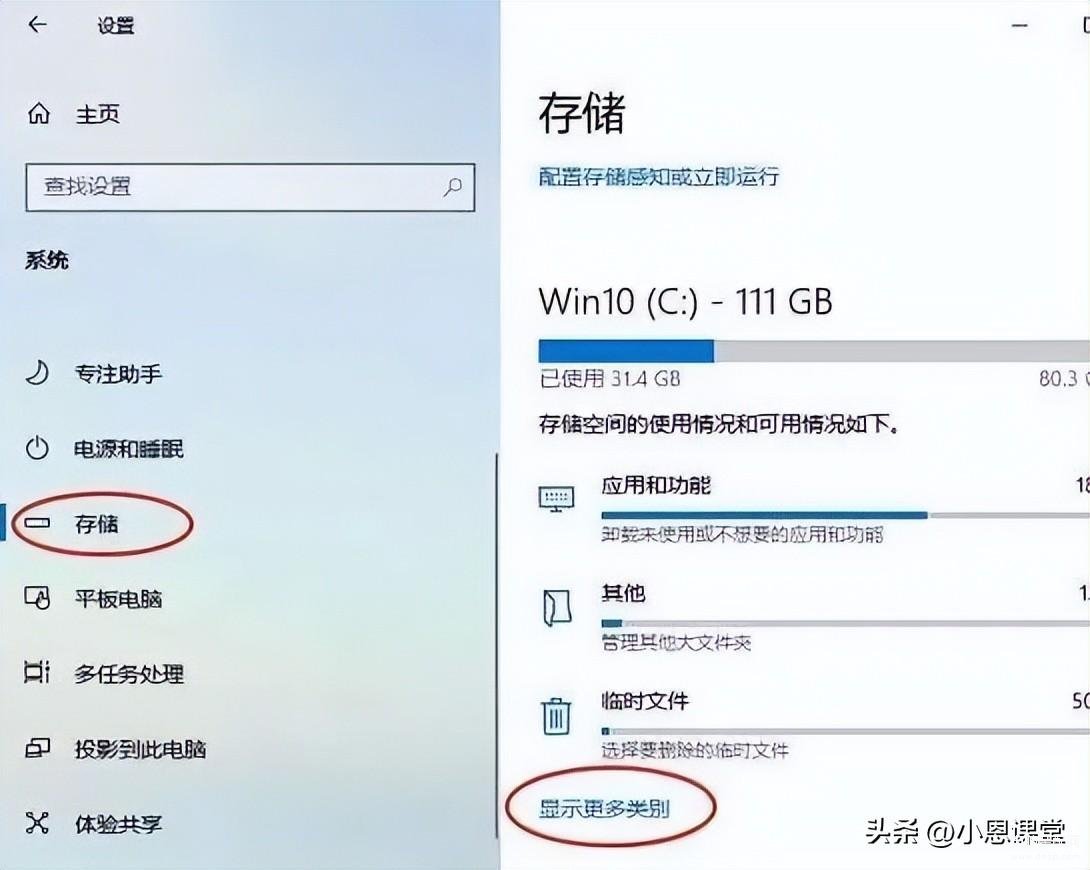Click the search magnifier icon
Image resolution: width=1090 pixels, height=870 pixels.
453,186
